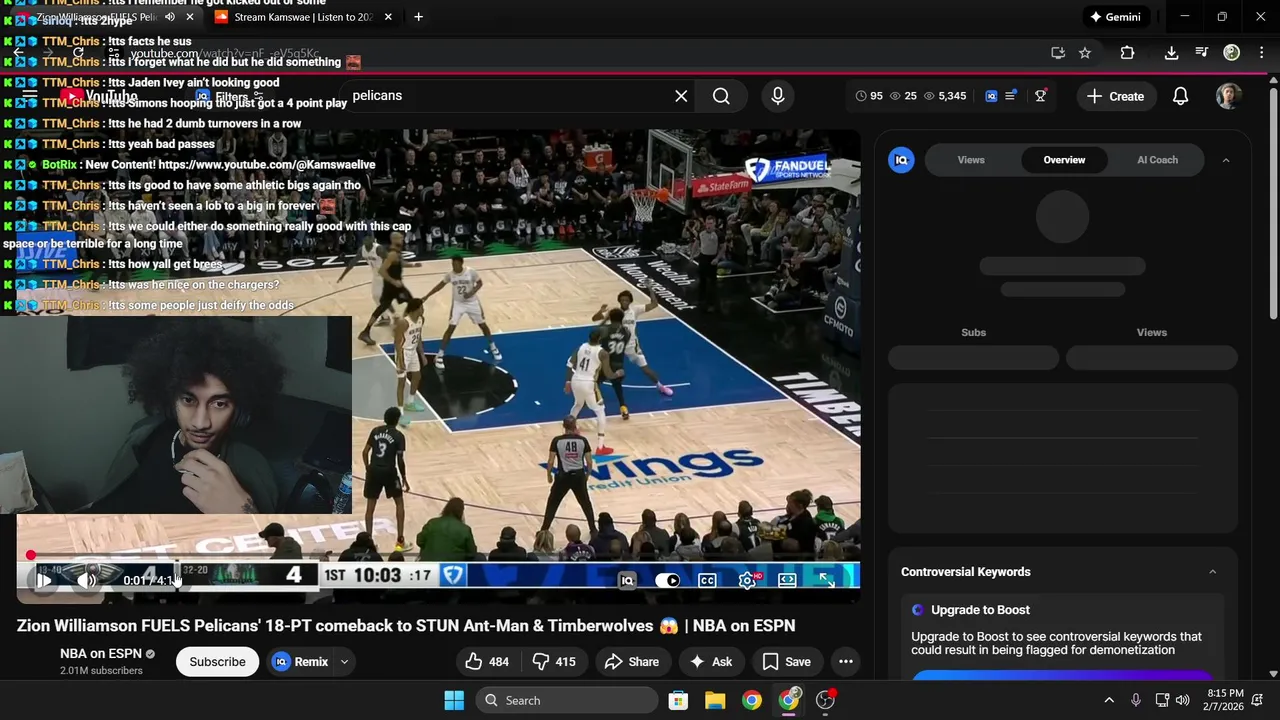Open the clock showing 8:15 PM
The height and width of the screenshot is (720, 1280).
point(1225,700)
